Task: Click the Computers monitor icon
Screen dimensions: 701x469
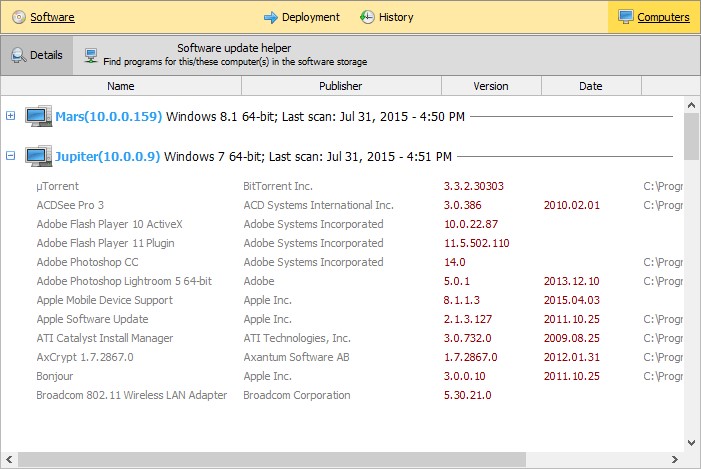Action: [x=625, y=17]
